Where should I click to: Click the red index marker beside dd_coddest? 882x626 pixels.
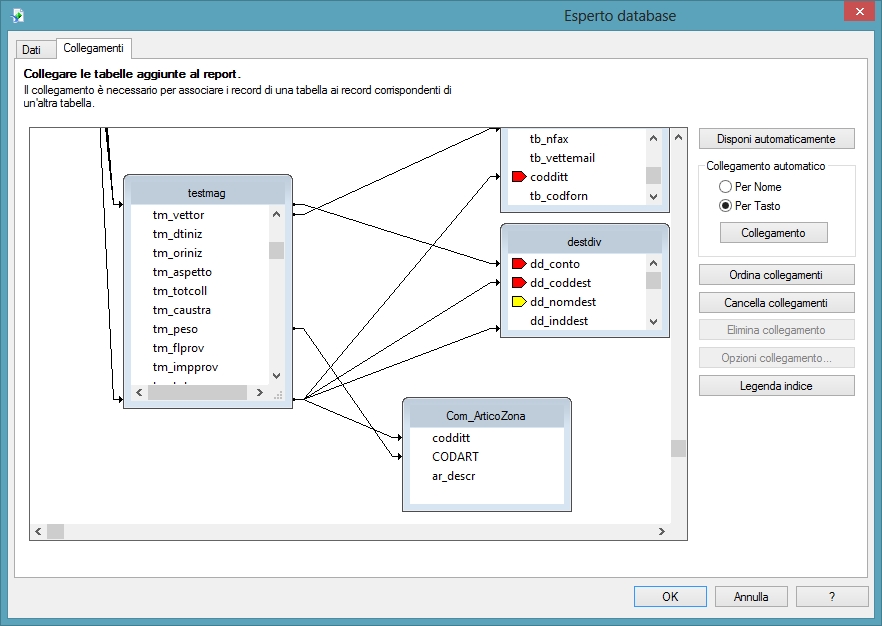(x=519, y=282)
